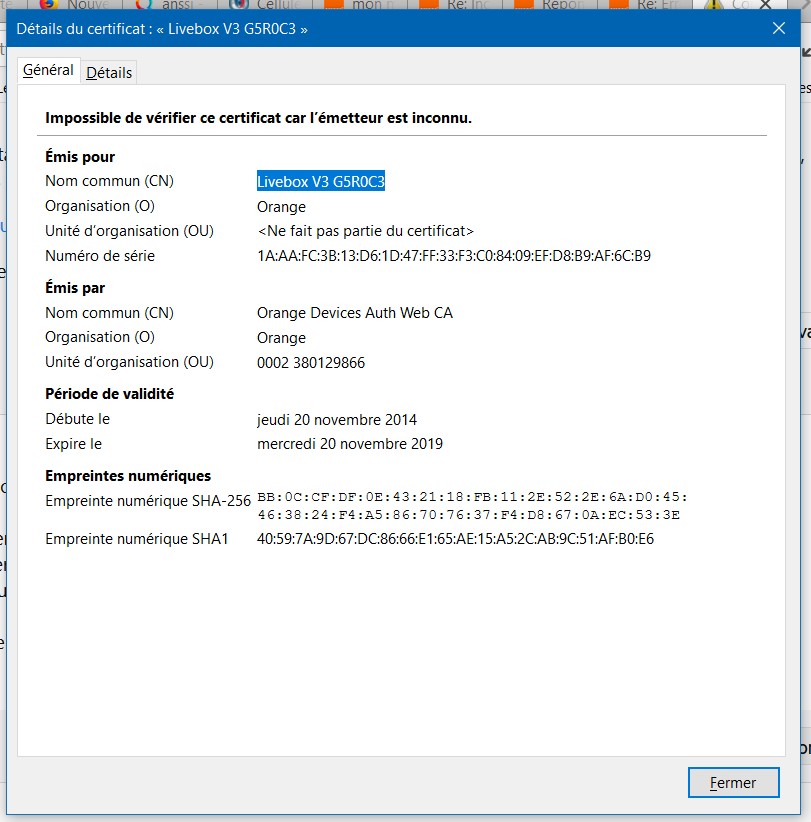Viewport: 811px width, 822px height.
Task: Click the certificate serial number value
Action: (453, 256)
